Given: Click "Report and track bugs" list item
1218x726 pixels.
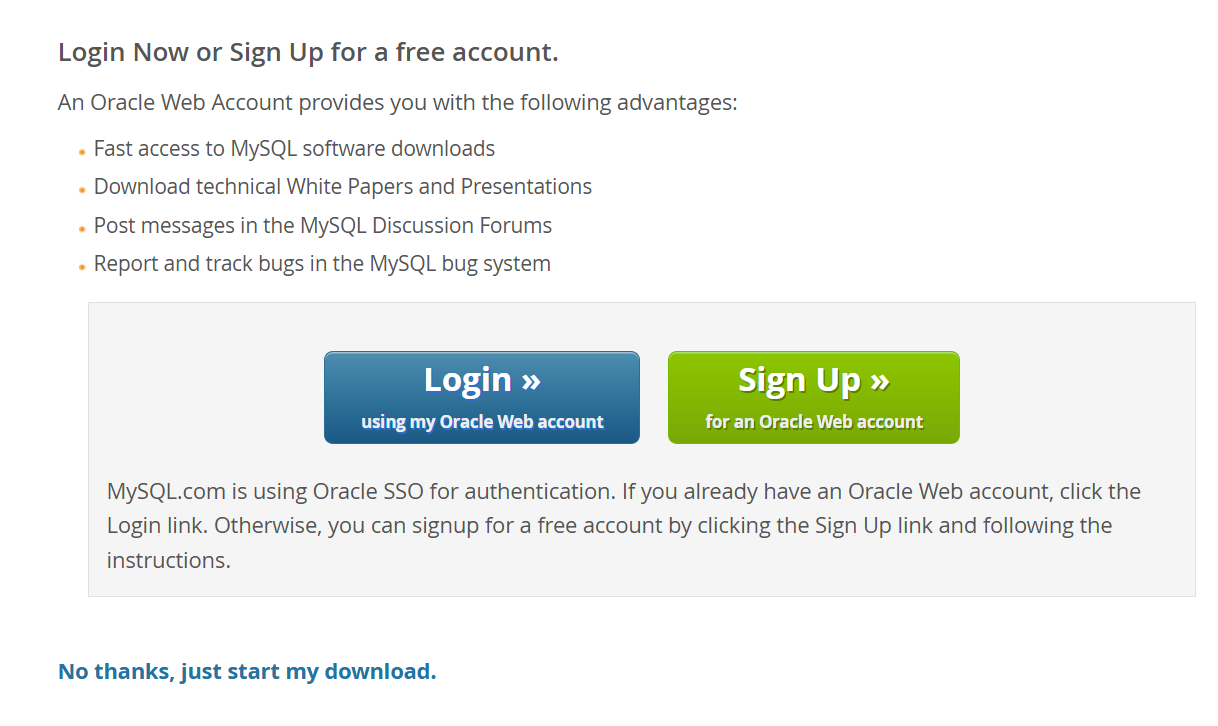Looking at the screenshot, I should tap(322, 264).
